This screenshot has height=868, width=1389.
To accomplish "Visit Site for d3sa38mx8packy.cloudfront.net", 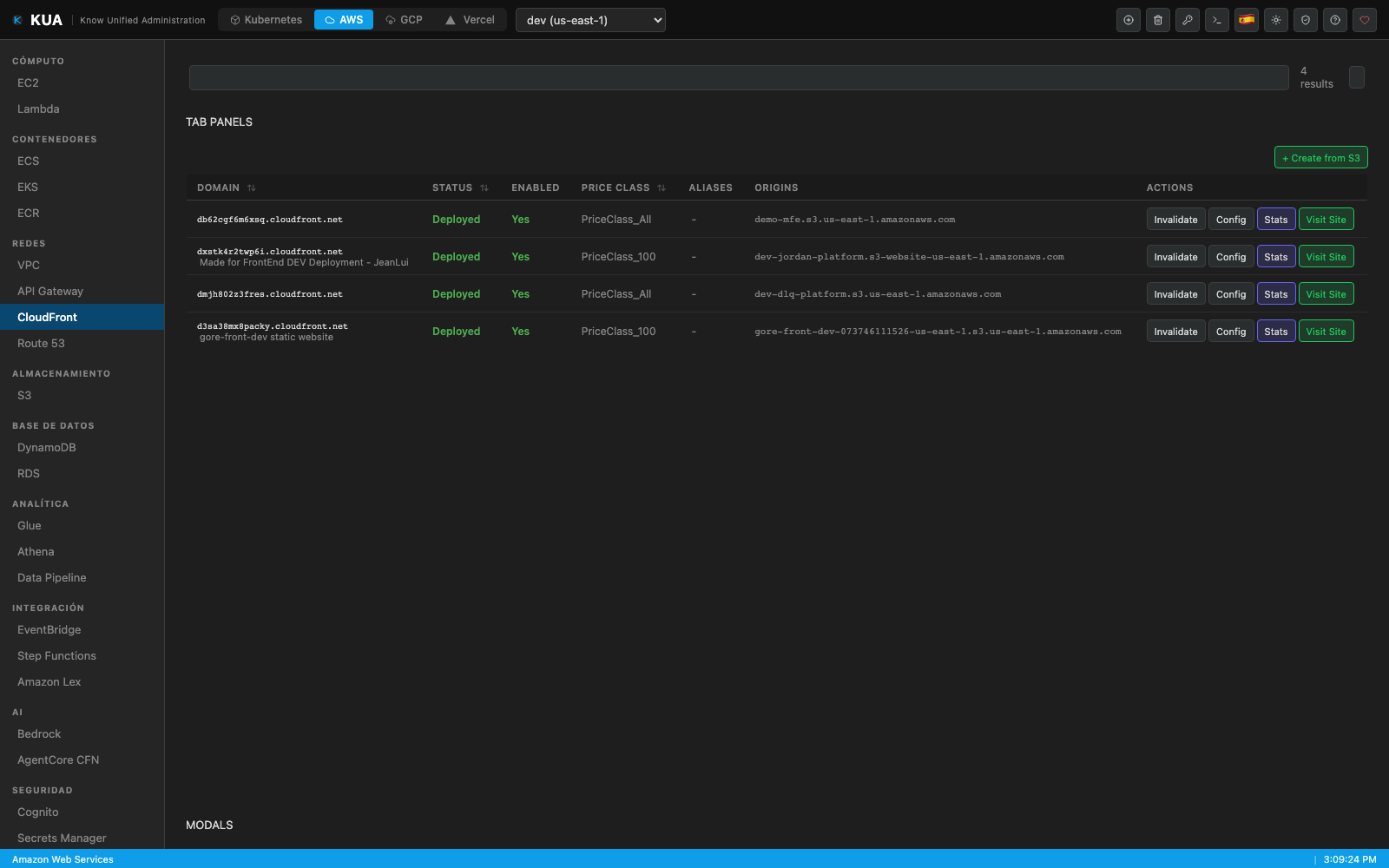I will pos(1326,332).
